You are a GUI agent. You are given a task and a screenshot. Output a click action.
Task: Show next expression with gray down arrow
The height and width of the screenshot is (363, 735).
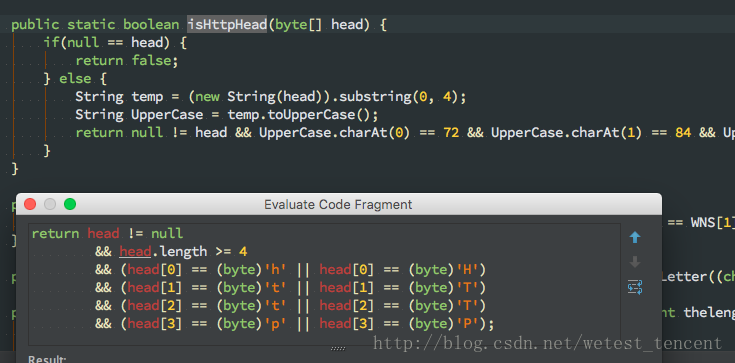pos(635,262)
